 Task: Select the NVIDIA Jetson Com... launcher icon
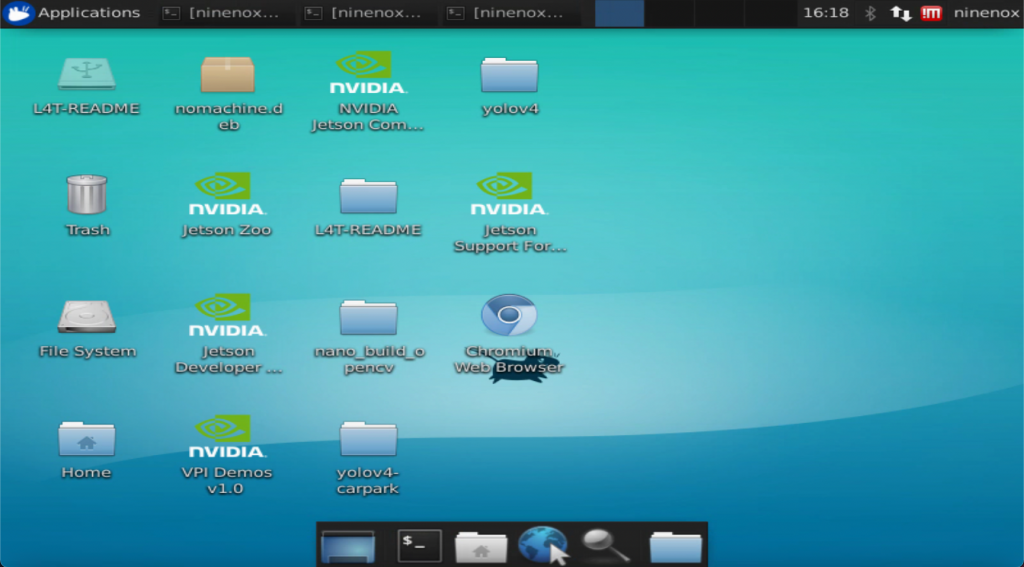[368, 72]
